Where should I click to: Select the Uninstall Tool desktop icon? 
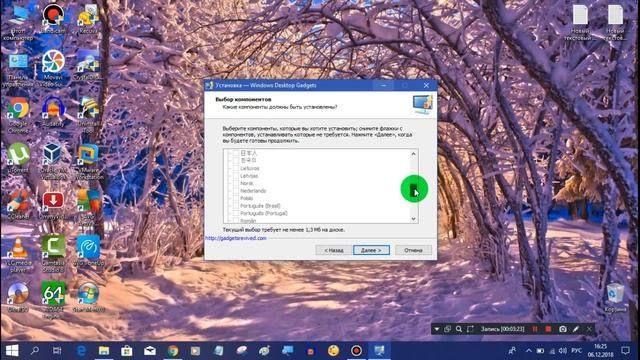click(88, 115)
